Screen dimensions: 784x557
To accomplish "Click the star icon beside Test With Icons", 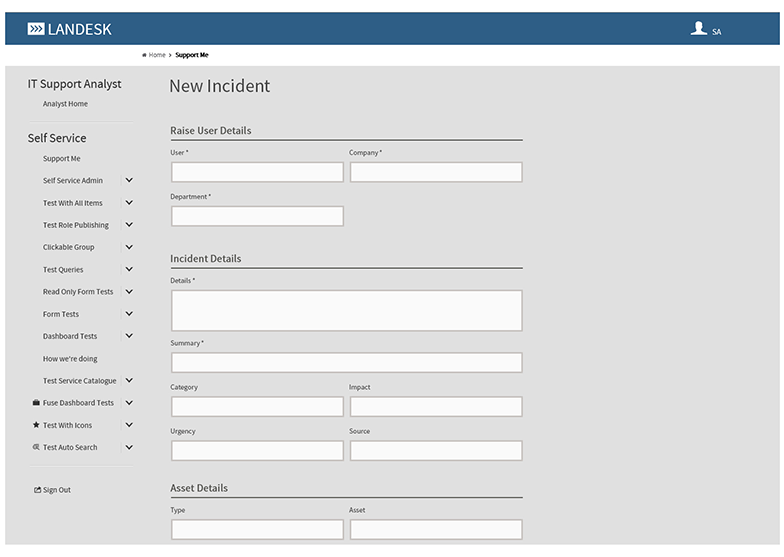I will [x=36, y=425].
